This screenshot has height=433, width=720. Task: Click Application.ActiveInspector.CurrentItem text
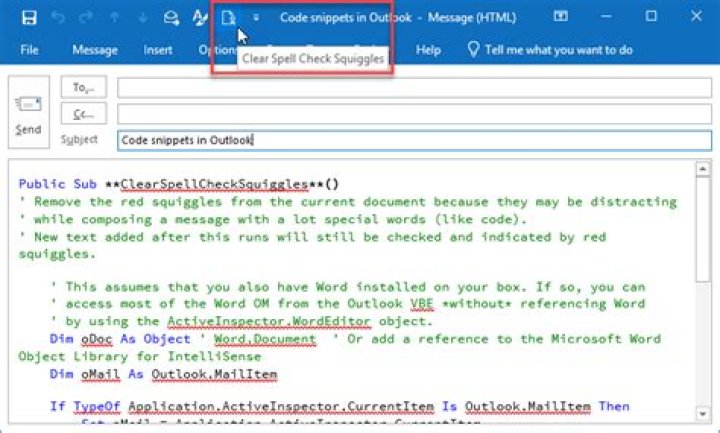[x=281, y=406]
